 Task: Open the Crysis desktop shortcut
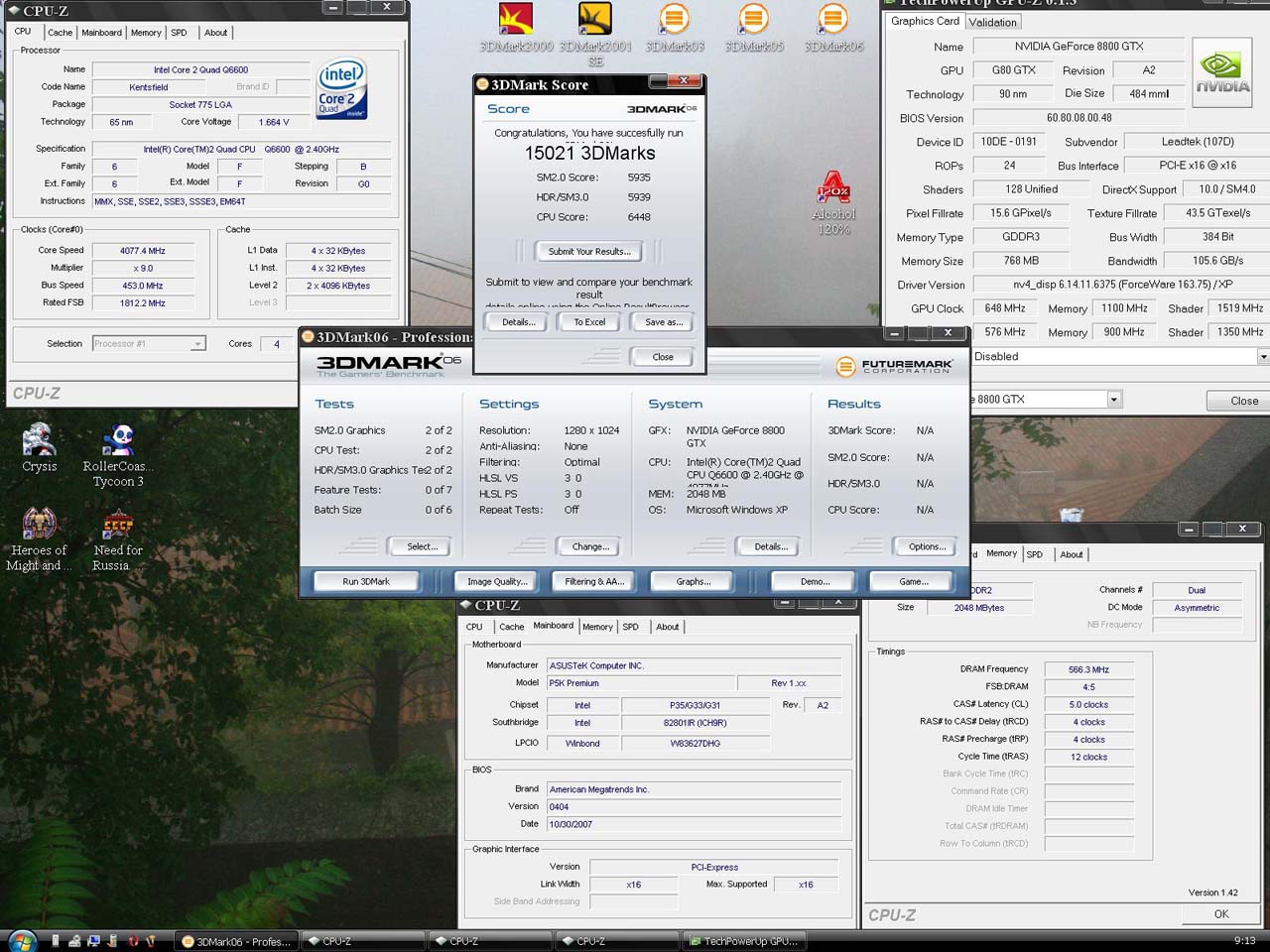[40, 448]
